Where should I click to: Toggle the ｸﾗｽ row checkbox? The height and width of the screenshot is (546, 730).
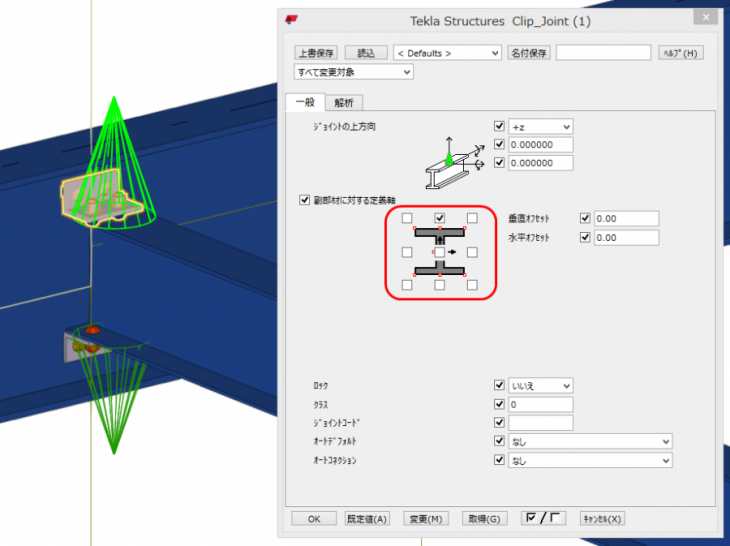[499, 404]
